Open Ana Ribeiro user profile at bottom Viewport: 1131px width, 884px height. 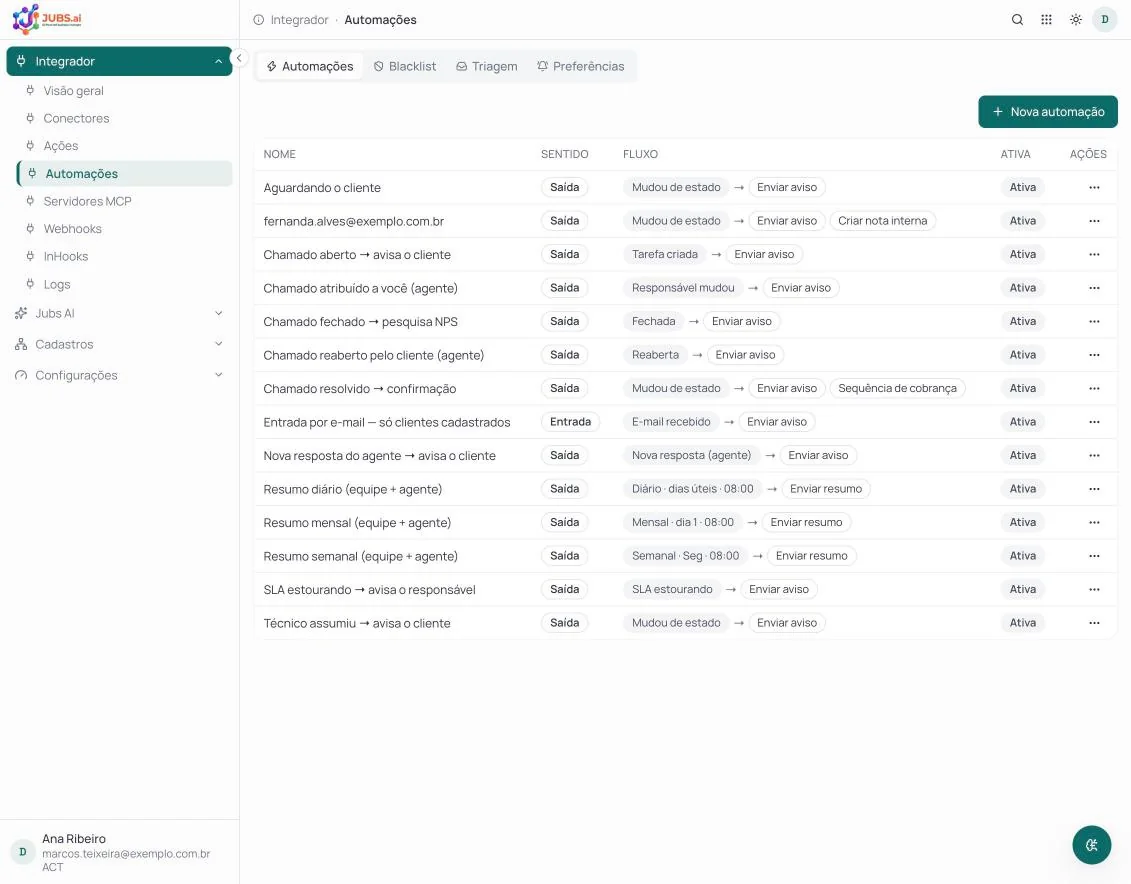pyautogui.click(x=119, y=852)
